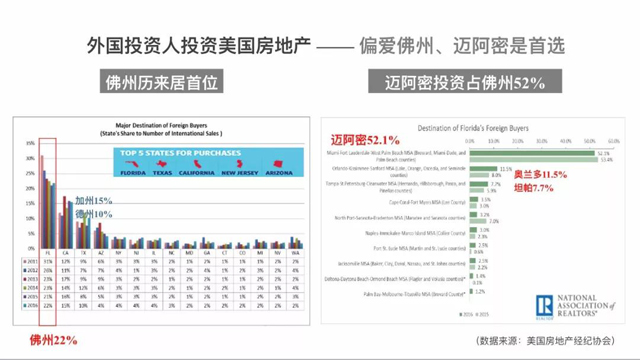This screenshot has height=360, width=640.
Task: Click NATIONAL ASSOCIATION of REALTORS wordmark
Action: pos(586,306)
